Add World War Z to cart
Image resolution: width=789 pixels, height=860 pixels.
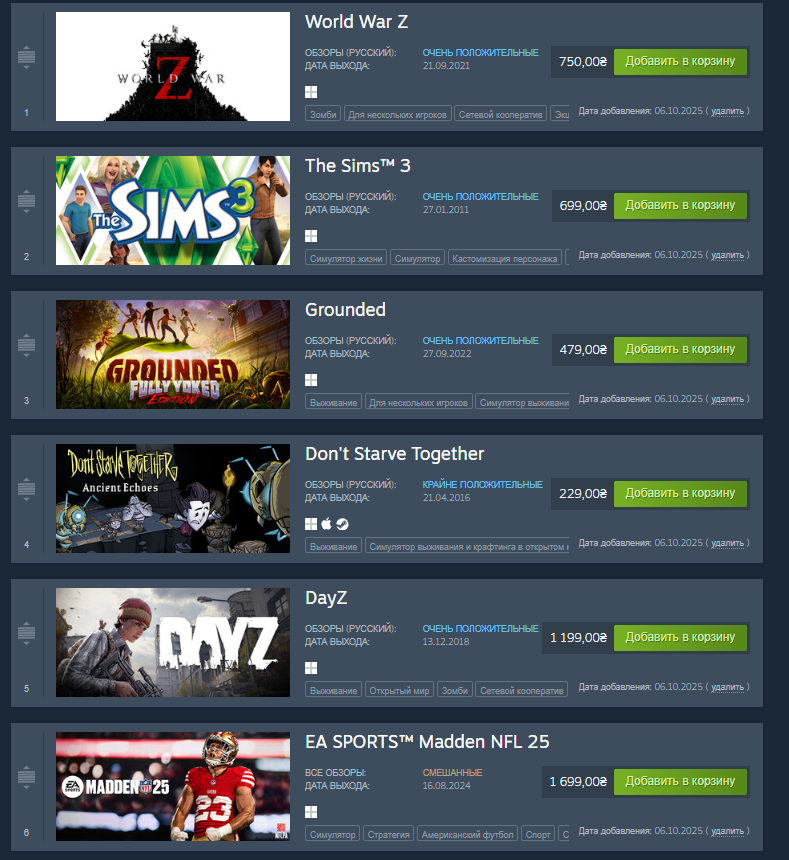tap(680, 61)
